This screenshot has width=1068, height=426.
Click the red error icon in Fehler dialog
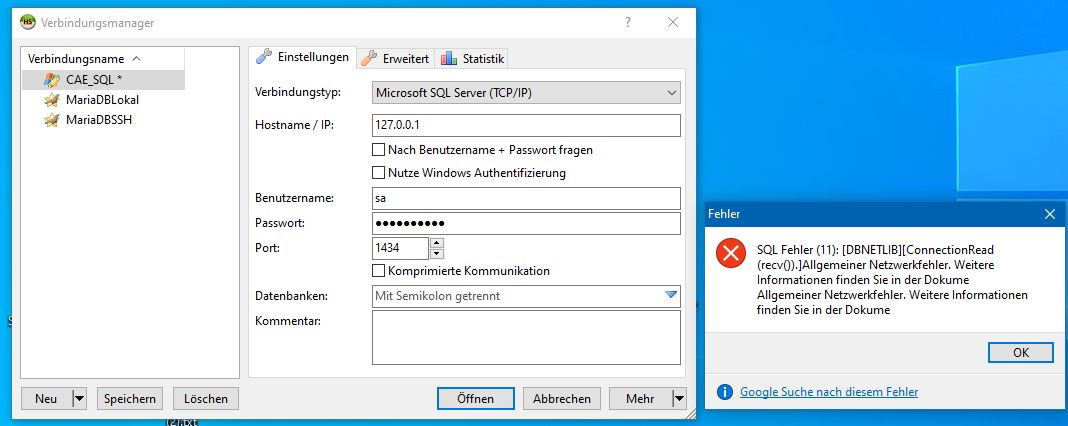click(x=731, y=254)
